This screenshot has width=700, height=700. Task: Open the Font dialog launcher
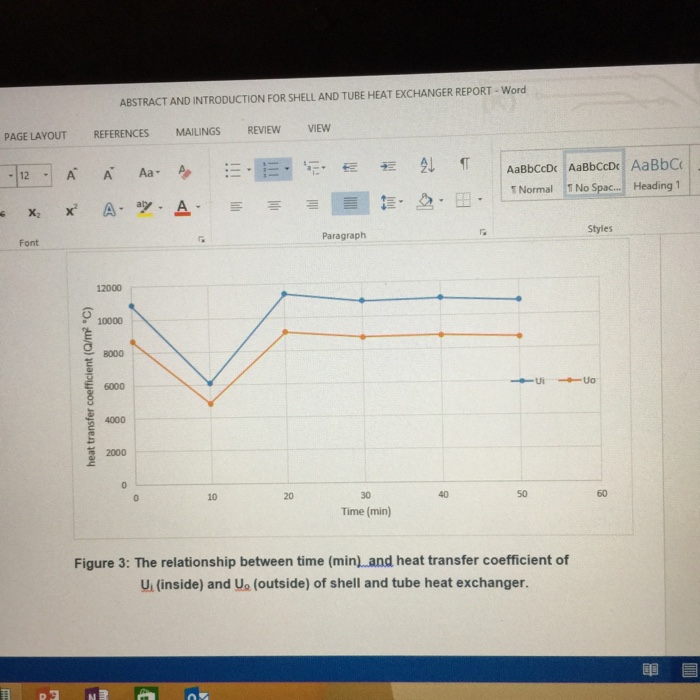click(202, 240)
